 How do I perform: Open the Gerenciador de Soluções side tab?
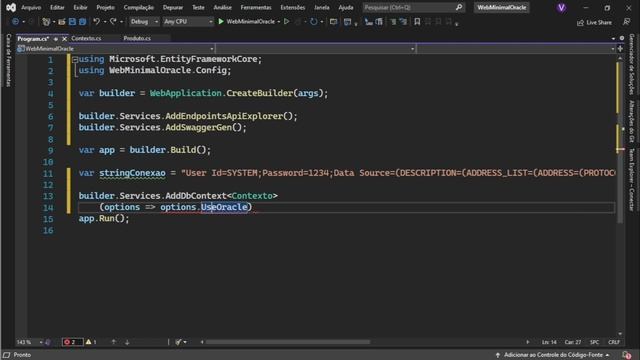tap(631, 64)
